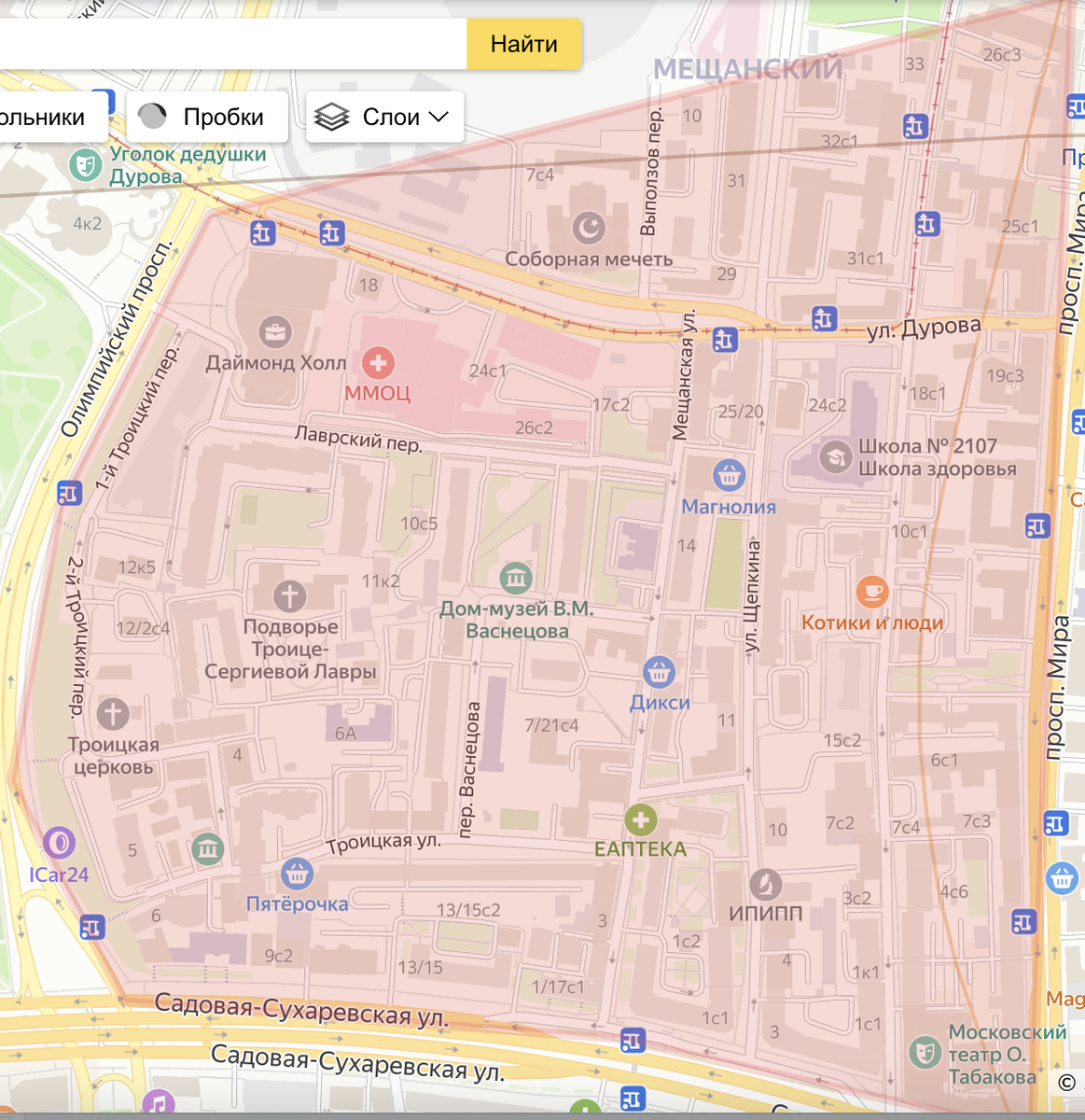Click the ЕАПТЕКА text label
This screenshot has height=1120, width=1085.
coord(640,848)
